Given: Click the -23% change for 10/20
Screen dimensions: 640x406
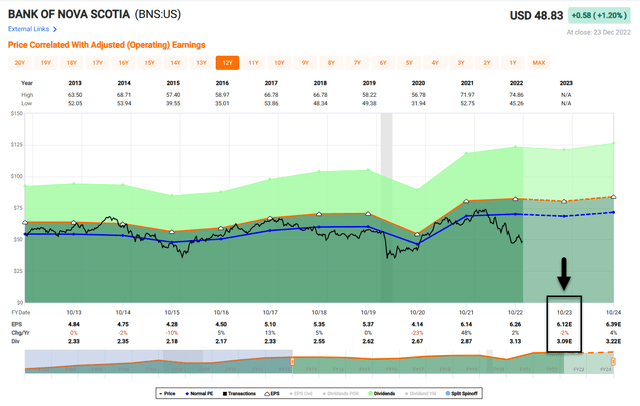Looking at the screenshot, I should point(417,333).
